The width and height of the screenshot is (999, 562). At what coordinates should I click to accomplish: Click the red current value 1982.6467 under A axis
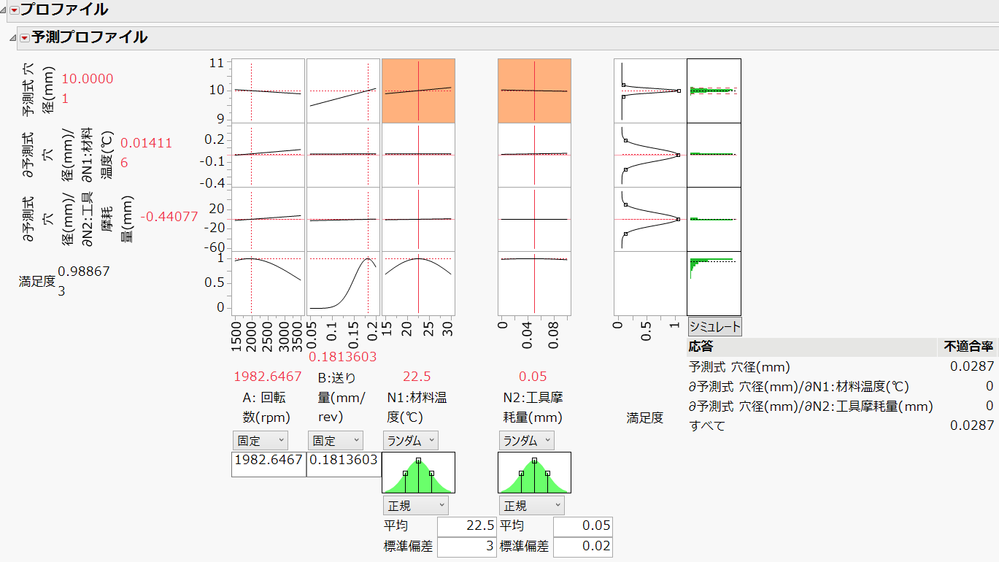(268, 377)
